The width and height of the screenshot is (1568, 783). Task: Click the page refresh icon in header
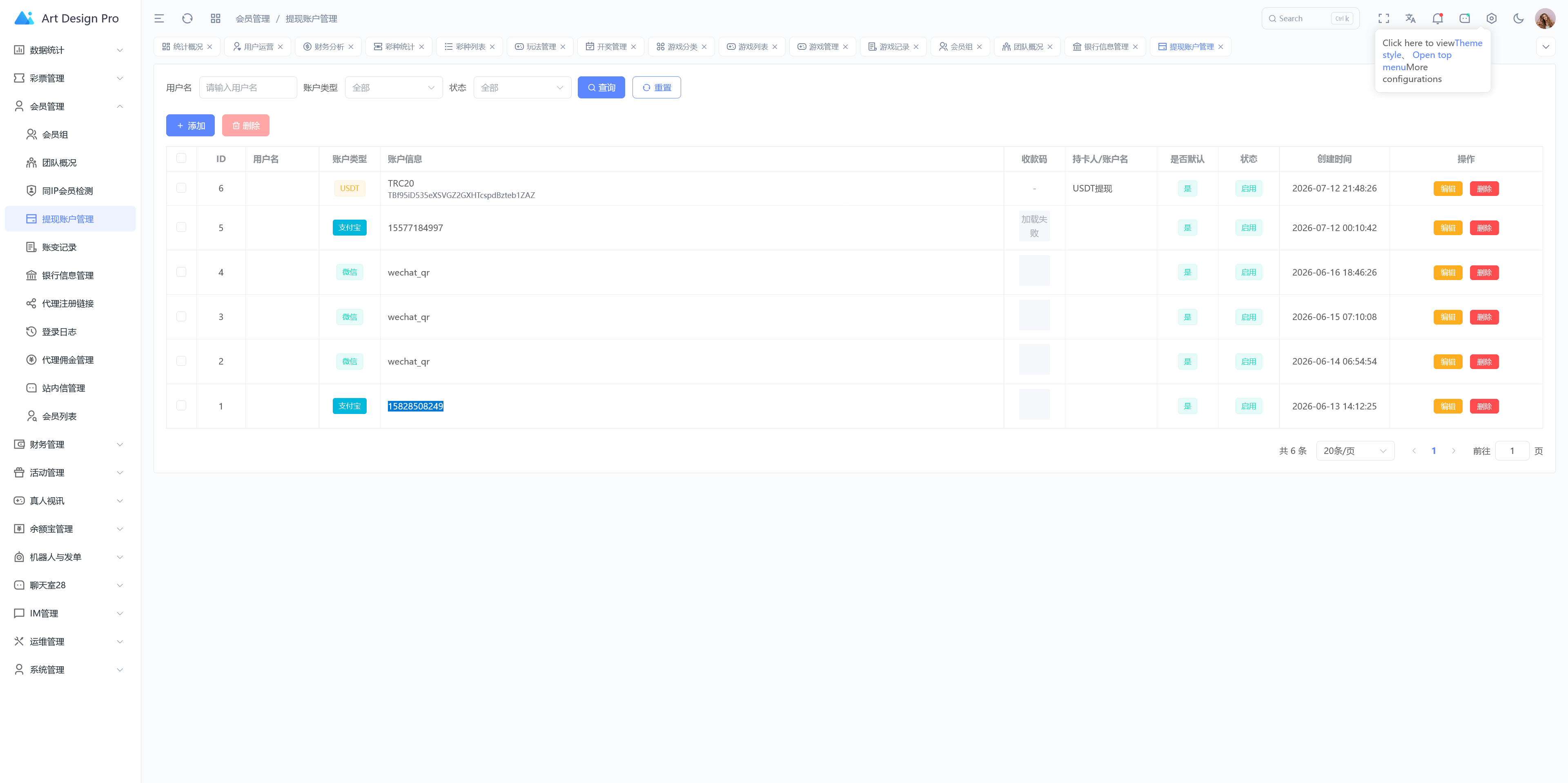click(x=187, y=18)
